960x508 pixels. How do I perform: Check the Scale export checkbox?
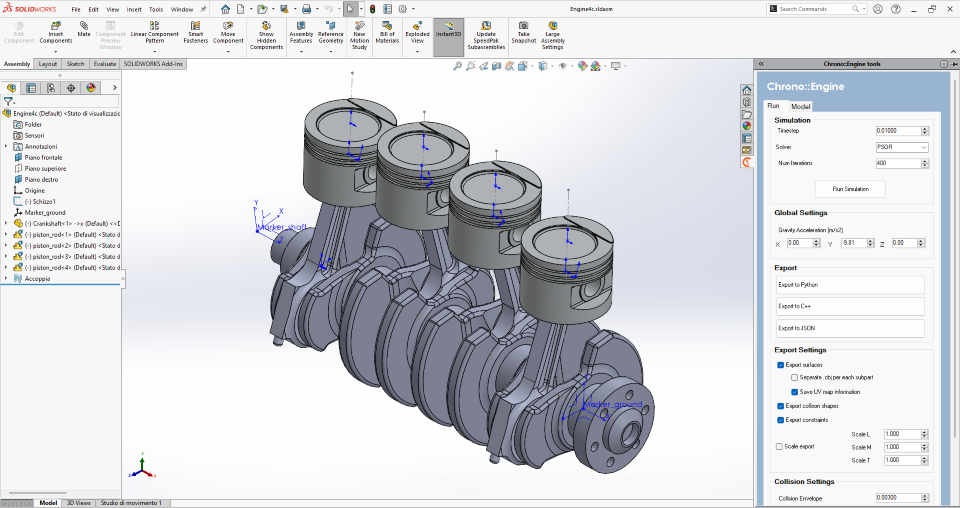[781, 446]
